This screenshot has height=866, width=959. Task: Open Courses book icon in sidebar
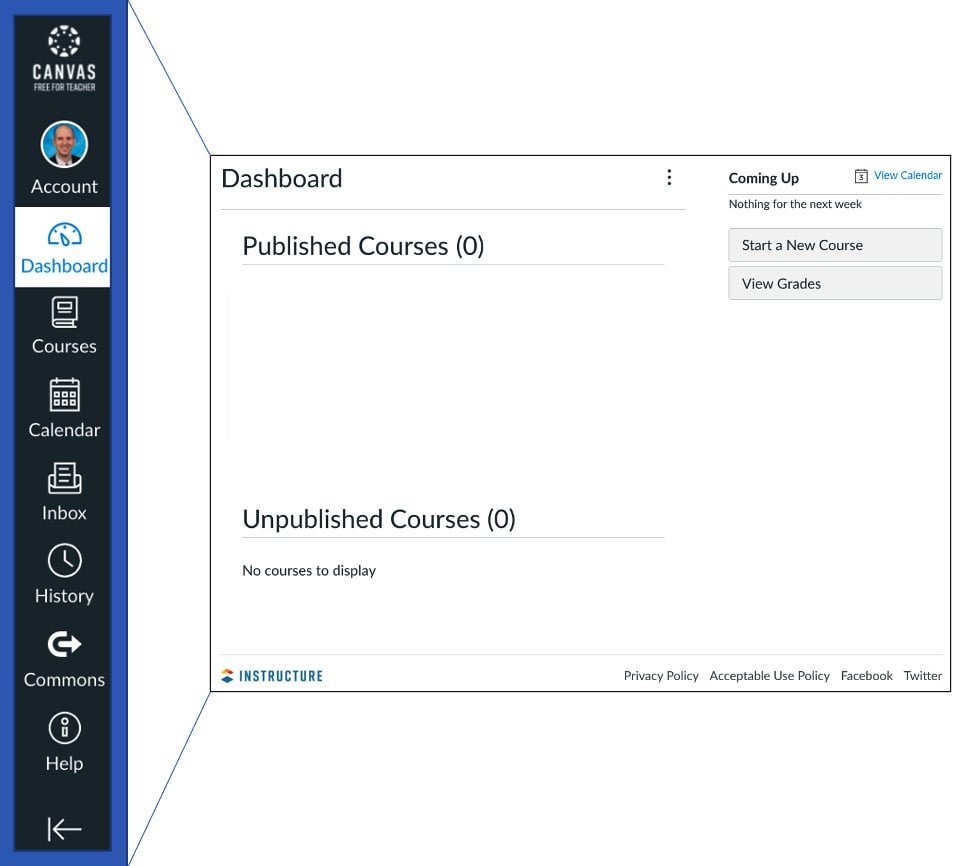[64, 312]
